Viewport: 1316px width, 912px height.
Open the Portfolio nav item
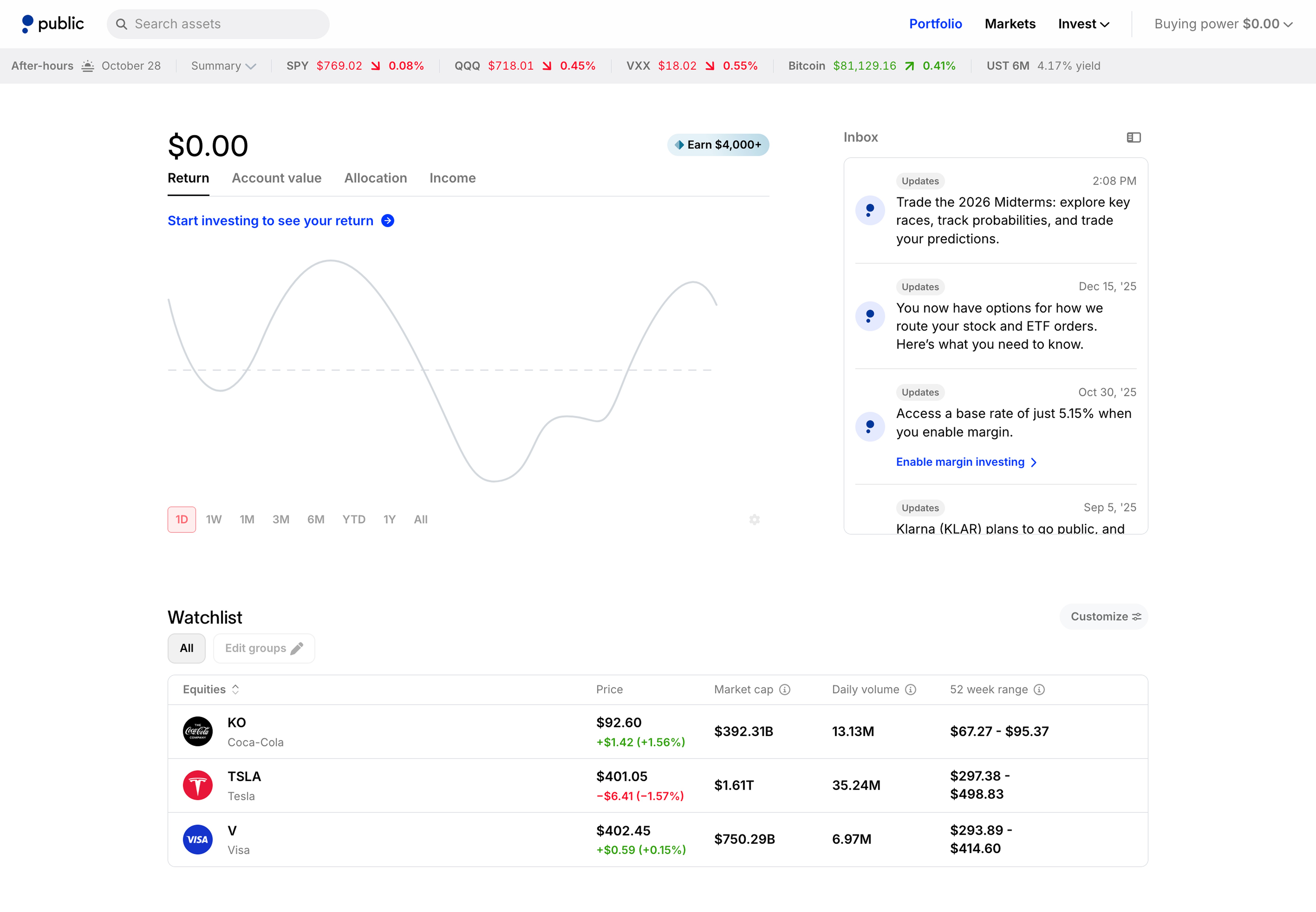click(x=935, y=24)
